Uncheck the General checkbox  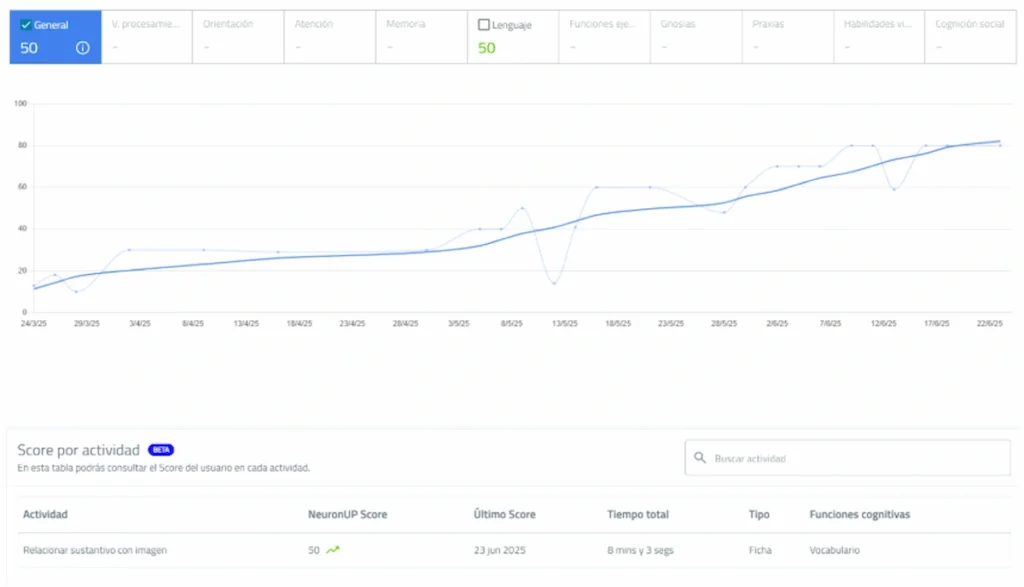26,25
